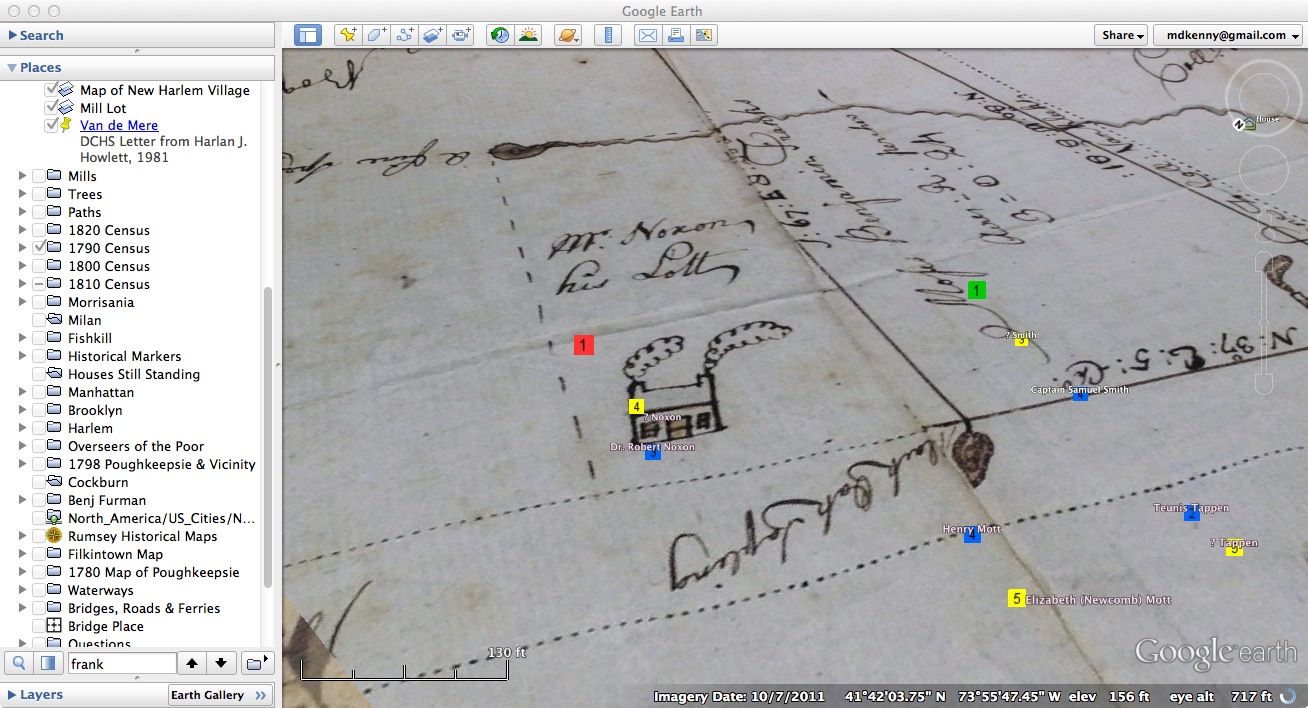Viewport: 1308px width, 708px height.
Task: Check the 1820 Census folder checkbox
Action: coord(40,230)
